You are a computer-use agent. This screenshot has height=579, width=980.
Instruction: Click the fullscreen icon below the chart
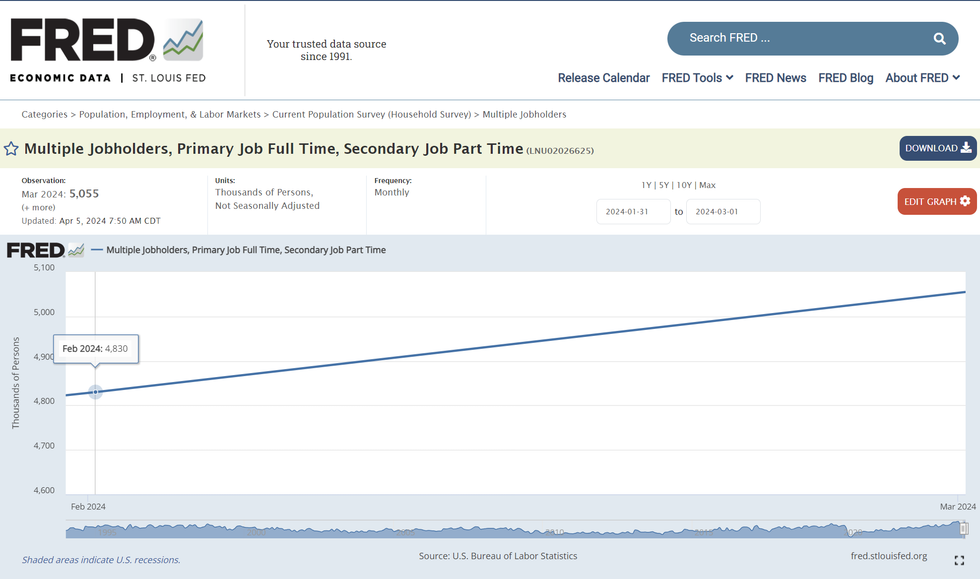(x=959, y=560)
